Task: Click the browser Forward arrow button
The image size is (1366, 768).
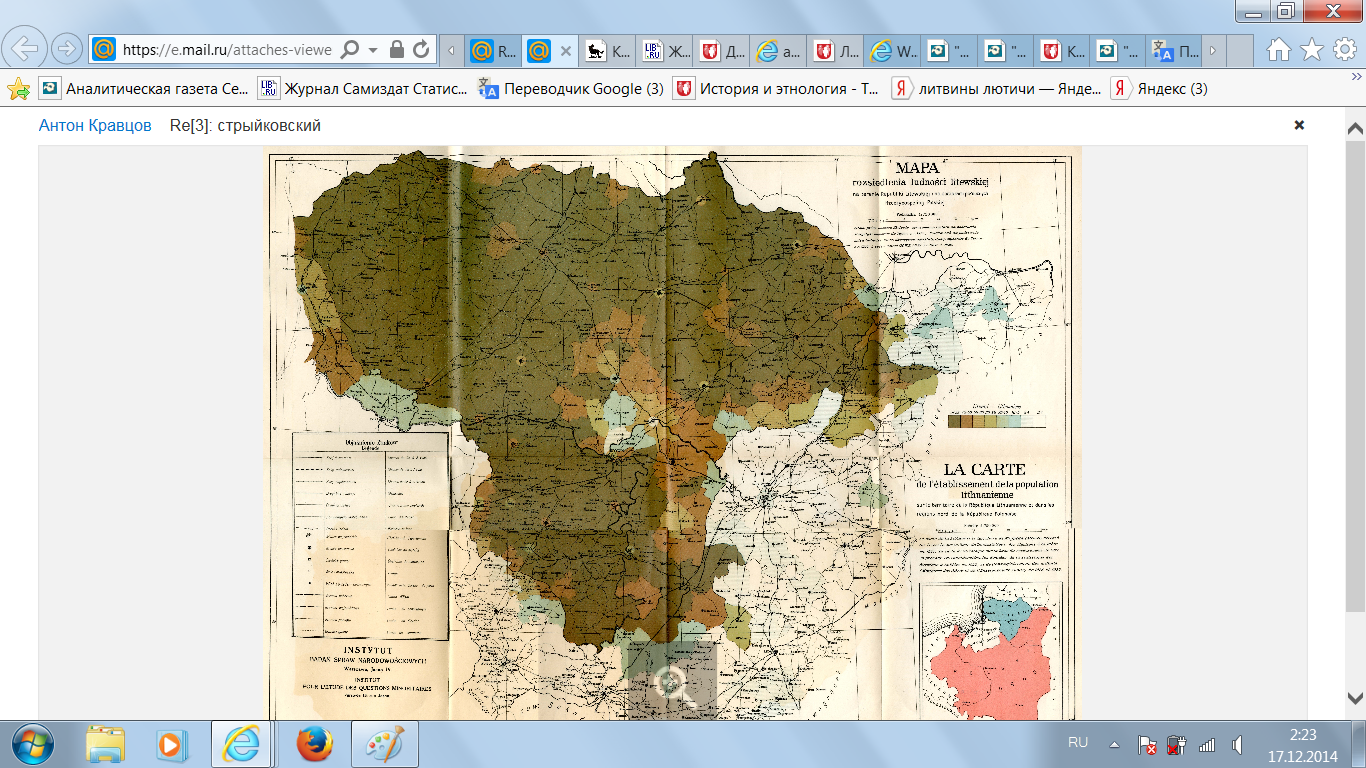Action: pos(66,48)
